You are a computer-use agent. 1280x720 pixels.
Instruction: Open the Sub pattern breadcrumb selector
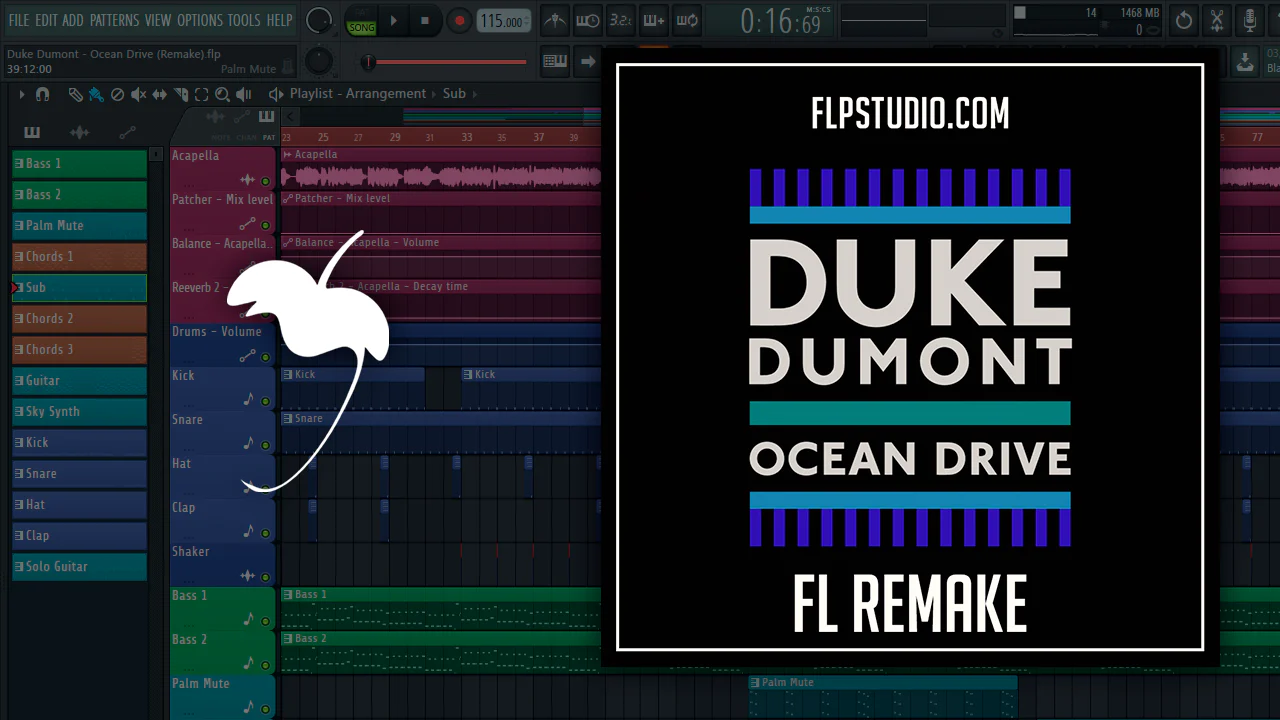pyautogui.click(x=454, y=93)
